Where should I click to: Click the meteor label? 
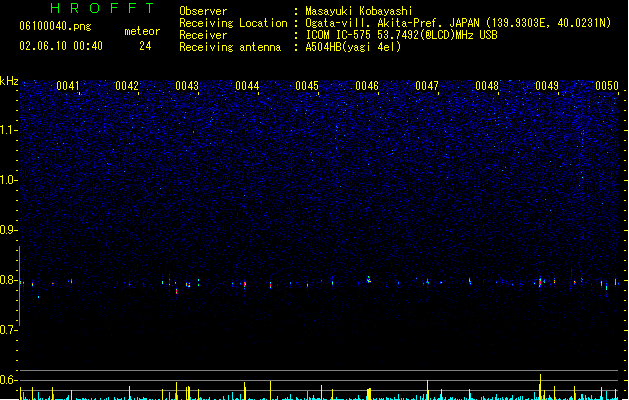pyautogui.click(x=142, y=31)
